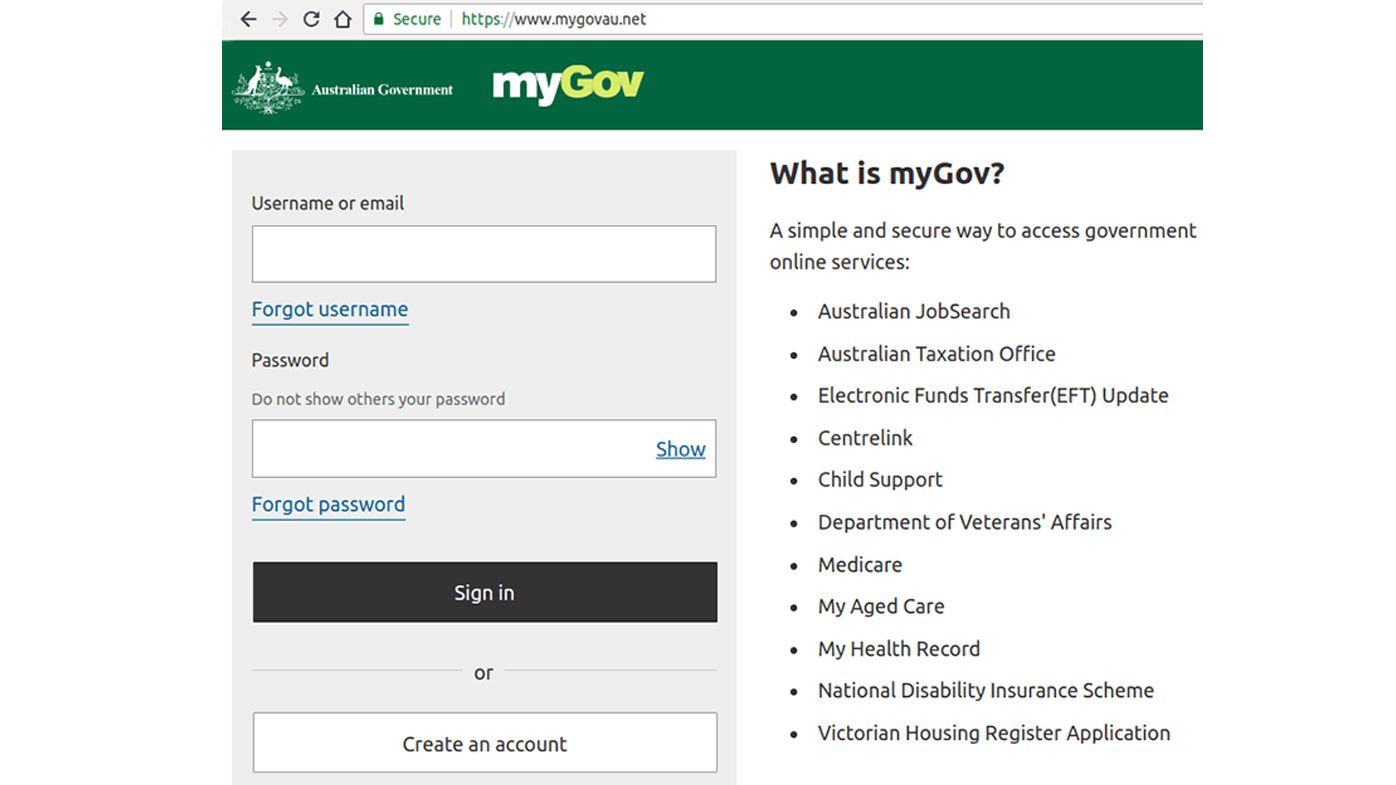This screenshot has height=785, width=1396.
Task: Click the Australian Government crest logo
Action: pos(268,88)
